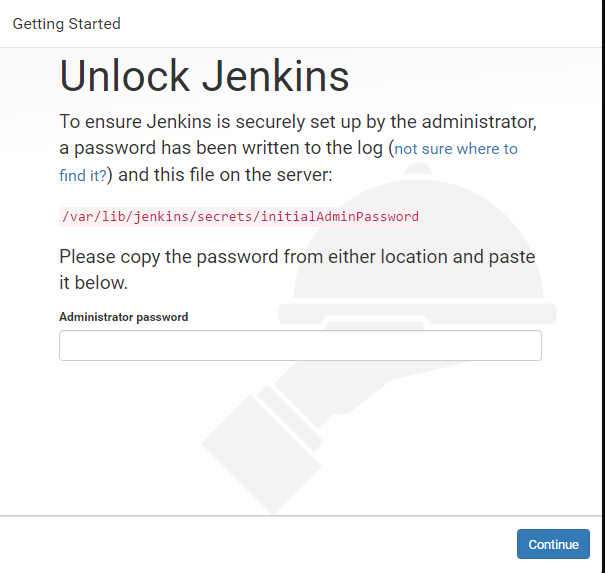Click the words "paste it below."
This screenshot has width=605, height=573.
[x=94, y=283]
